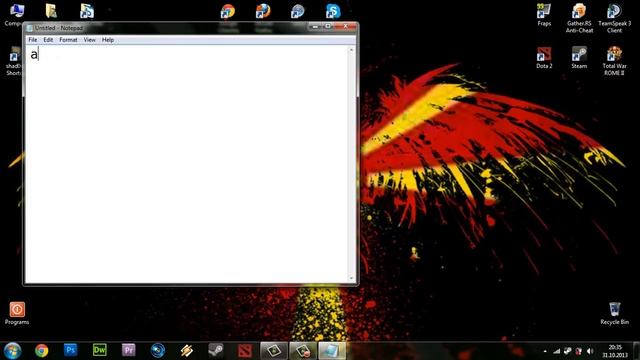Click the devices tray icon beside the signal icon
The image size is (640, 360).
pyautogui.click(x=567, y=351)
